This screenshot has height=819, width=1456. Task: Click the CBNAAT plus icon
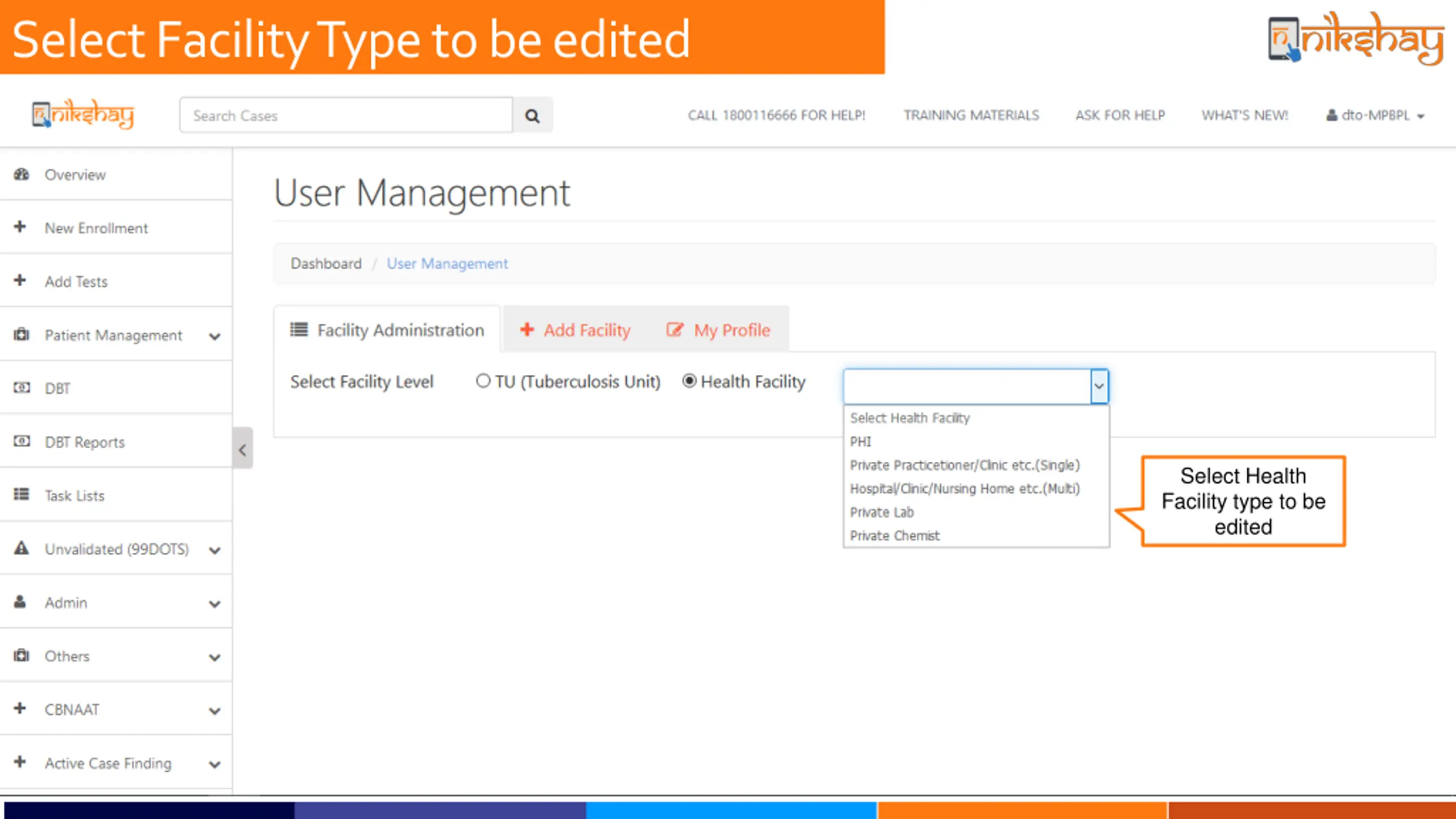pyautogui.click(x=20, y=709)
